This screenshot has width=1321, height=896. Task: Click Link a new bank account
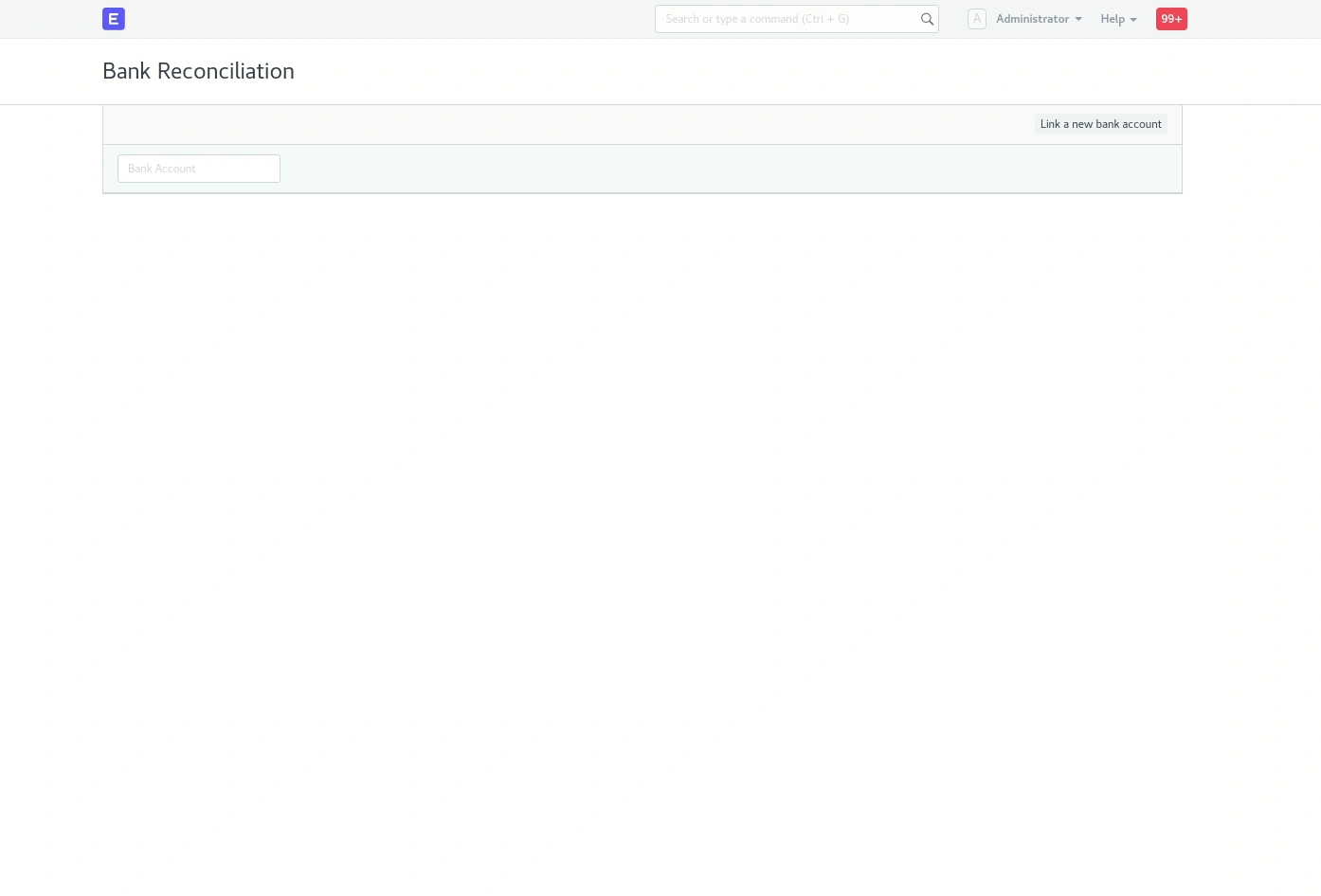[x=1100, y=124]
